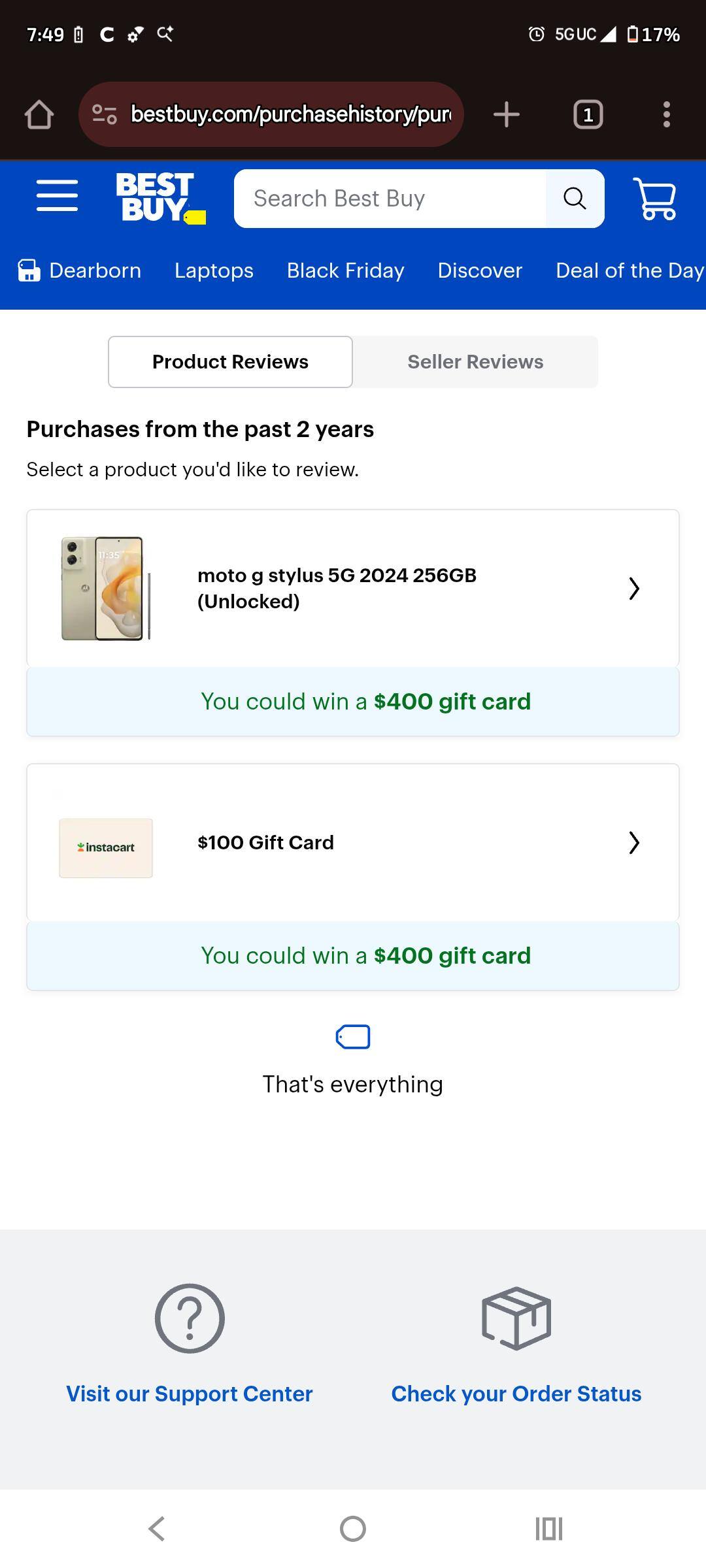Open a new browser tab
The height and width of the screenshot is (1568, 706).
[x=506, y=114]
